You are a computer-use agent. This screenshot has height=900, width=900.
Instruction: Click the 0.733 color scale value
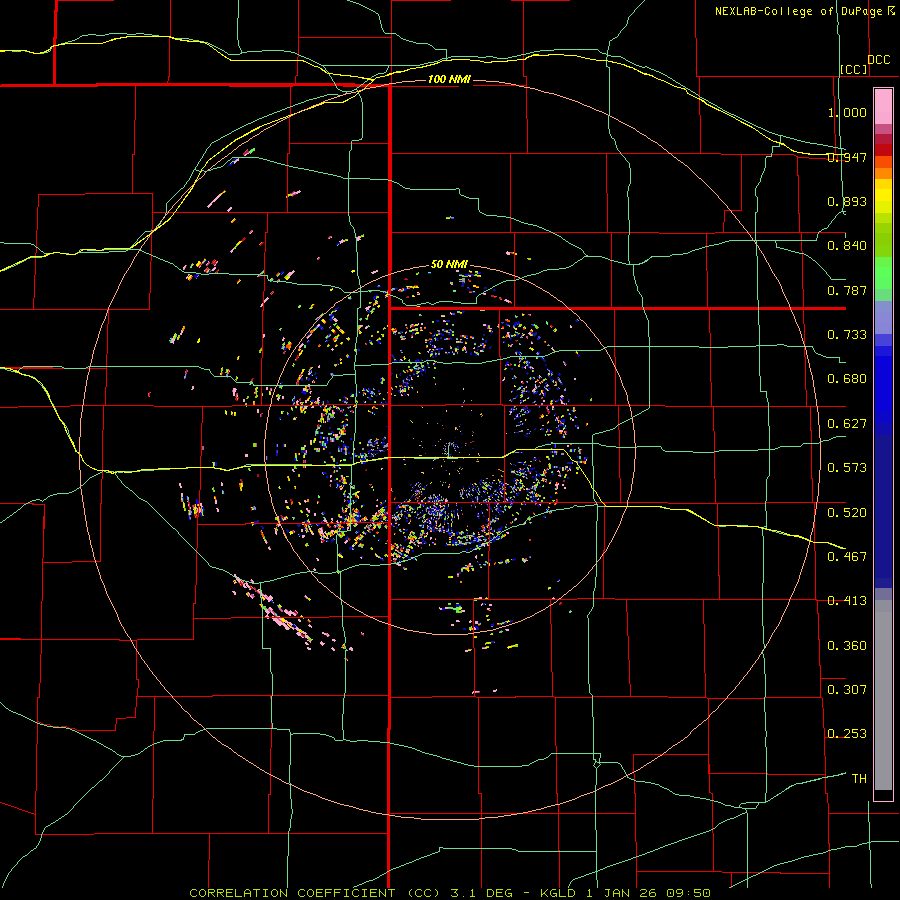(x=847, y=335)
